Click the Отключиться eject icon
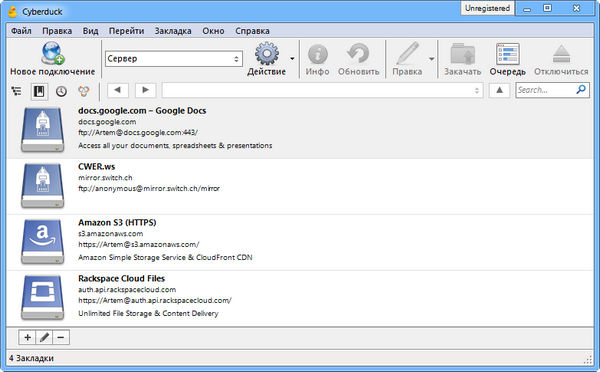Viewport: 600px width, 372px height. [x=561, y=54]
